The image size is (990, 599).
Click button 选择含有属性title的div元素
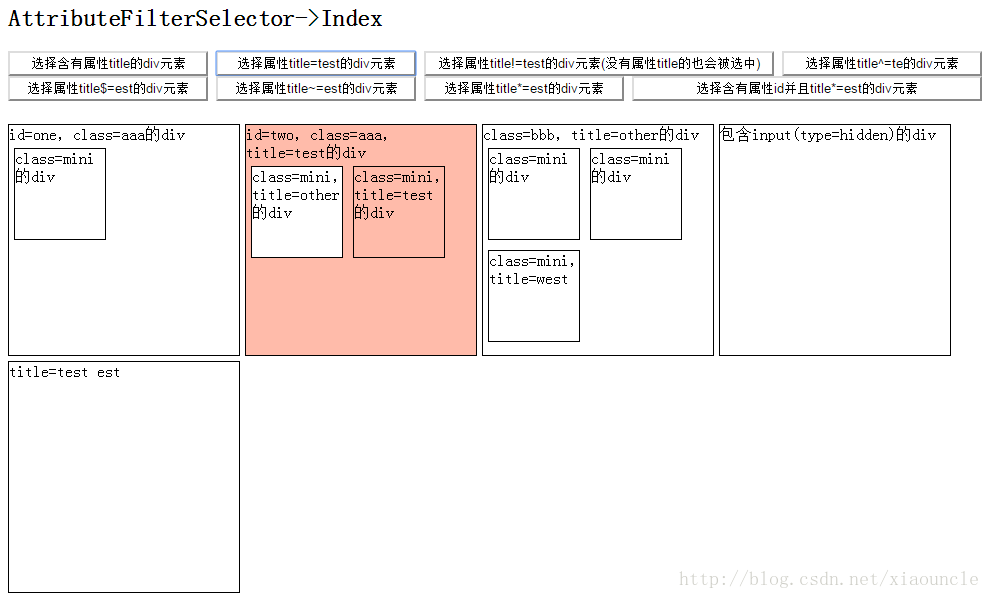click(x=108, y=64)
